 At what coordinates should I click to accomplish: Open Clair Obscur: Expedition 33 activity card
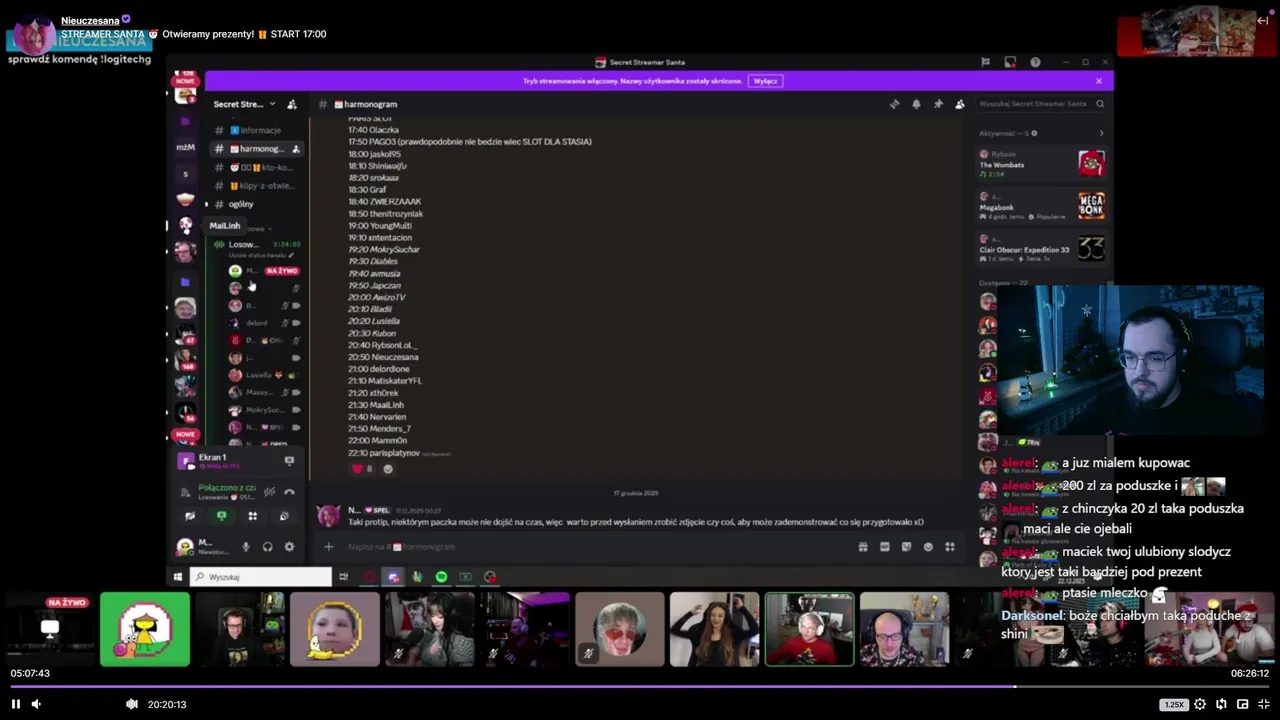[x=1041, y=247]
